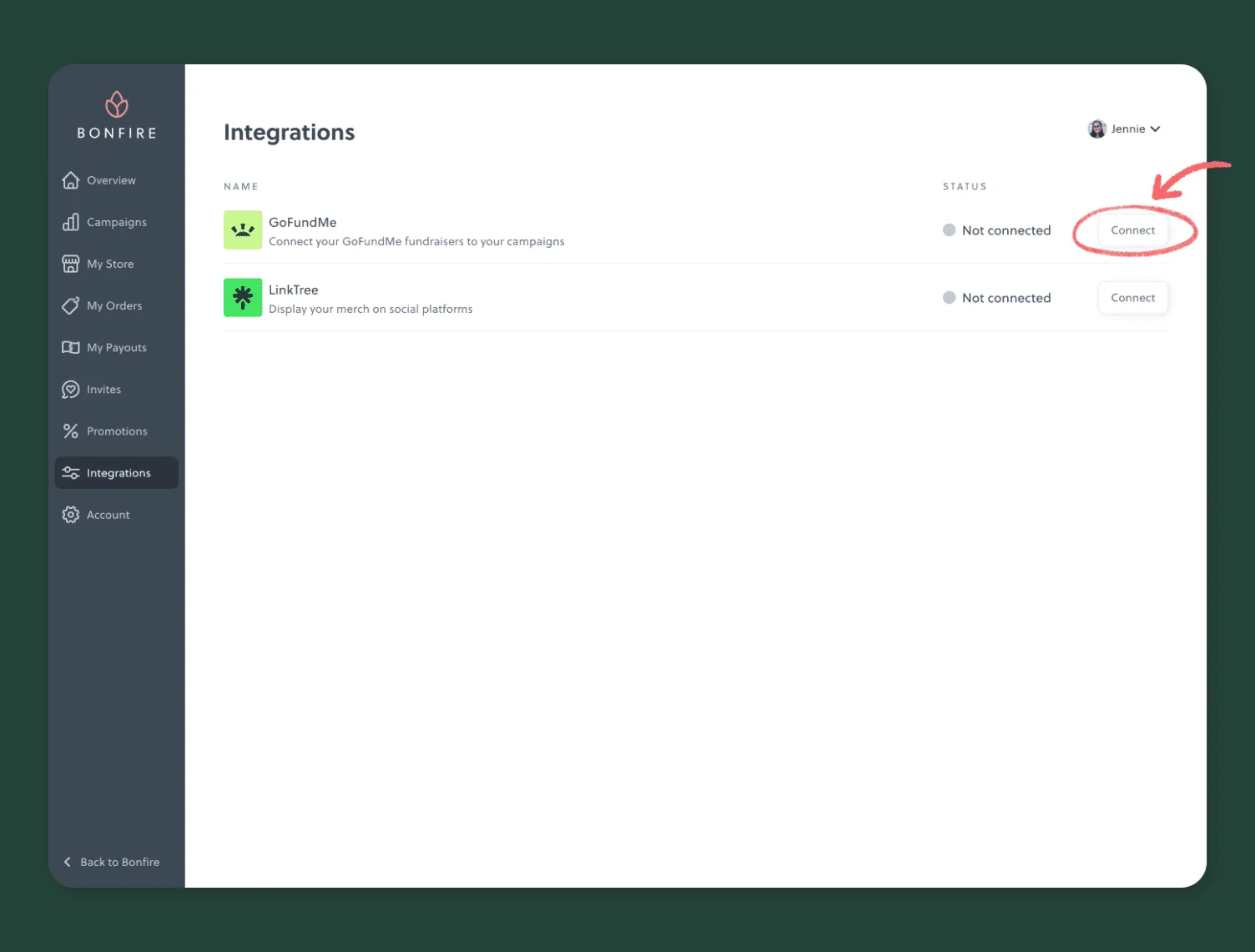Image resolution: width=1255 pixels, height=952 pixels.
Task: Click 'Display your merch on social platforms'
Action: click(370, 309)
